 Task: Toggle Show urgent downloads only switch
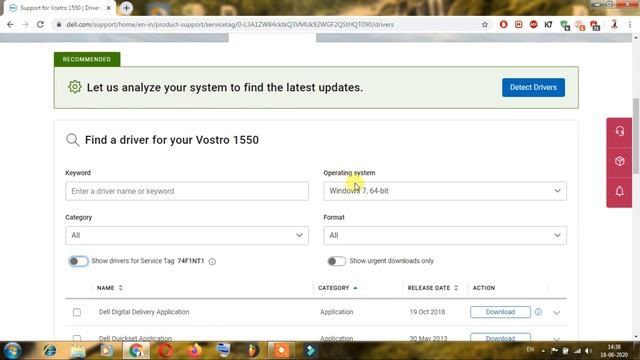tap(336, 261)
